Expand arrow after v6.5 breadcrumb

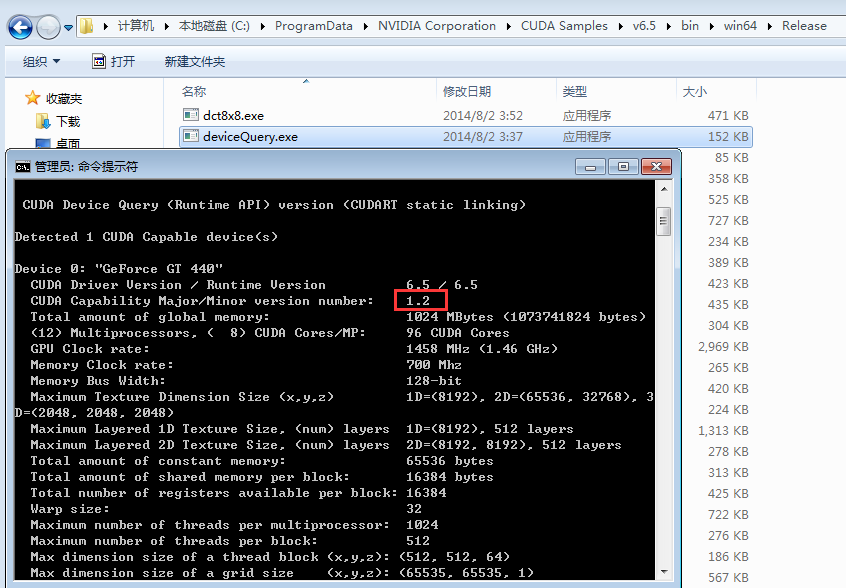669,26
